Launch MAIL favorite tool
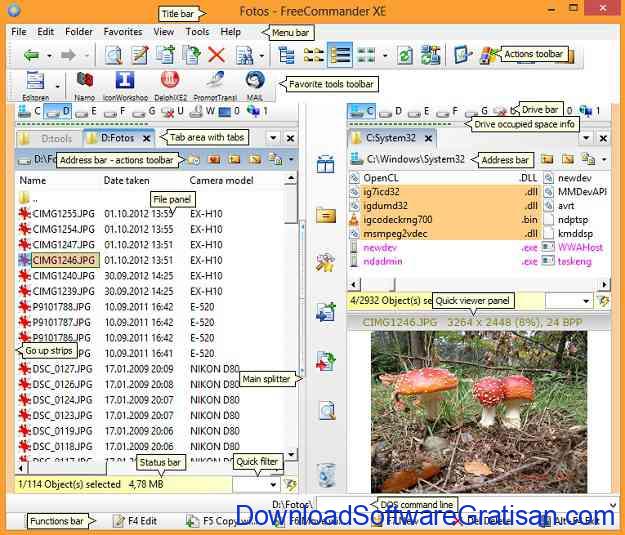 click(255, 86)
